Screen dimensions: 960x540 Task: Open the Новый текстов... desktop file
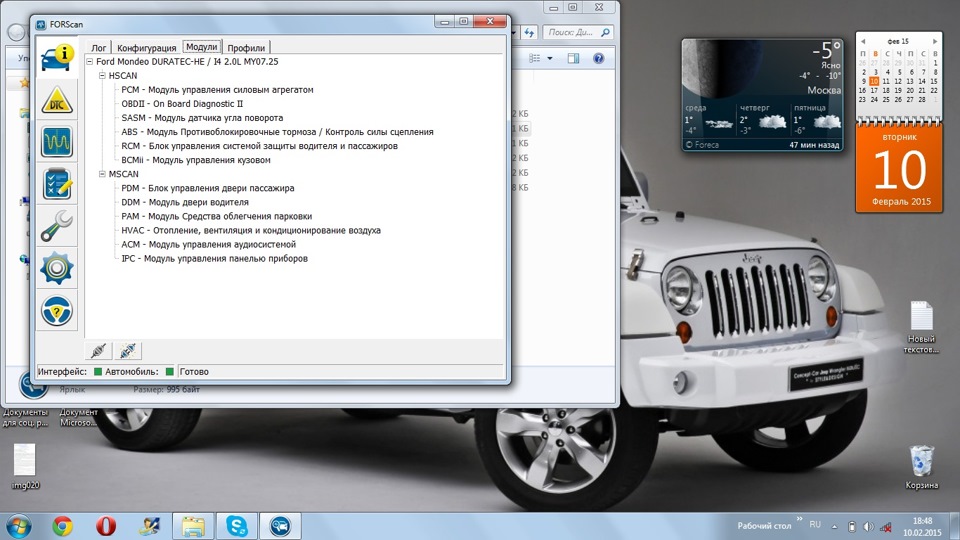tap(921, 328)
